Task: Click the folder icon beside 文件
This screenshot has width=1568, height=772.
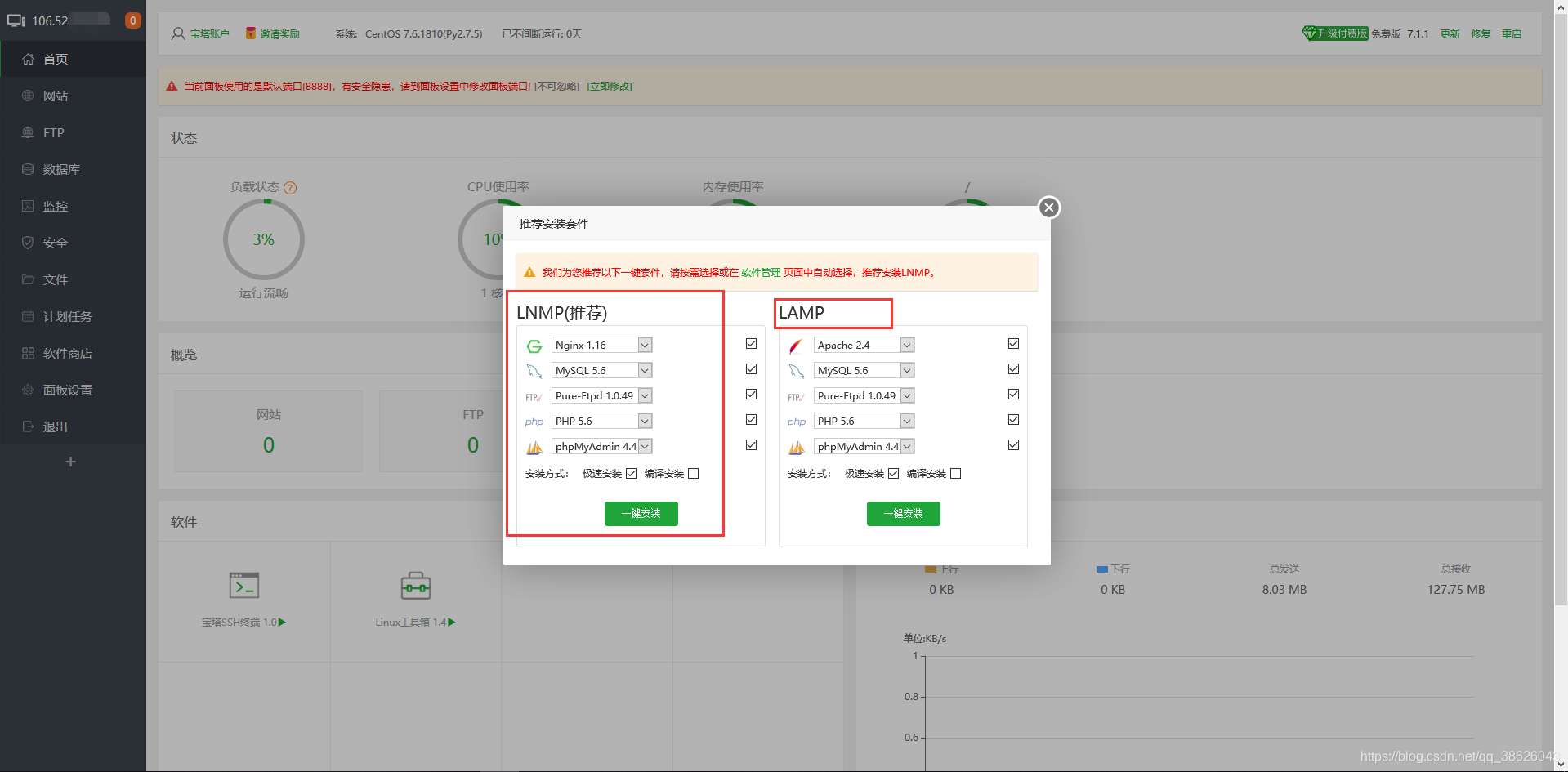Action: (28, 279)
